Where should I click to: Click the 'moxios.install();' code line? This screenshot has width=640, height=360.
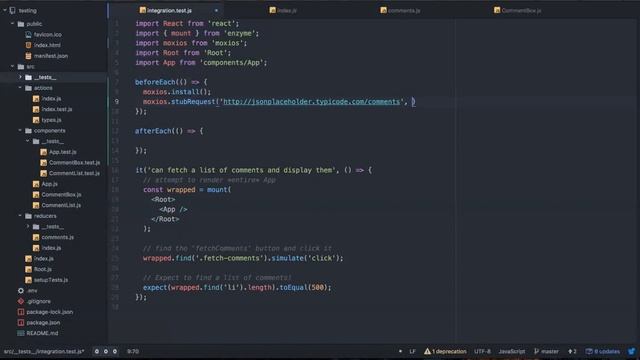(x=177, y=92)
